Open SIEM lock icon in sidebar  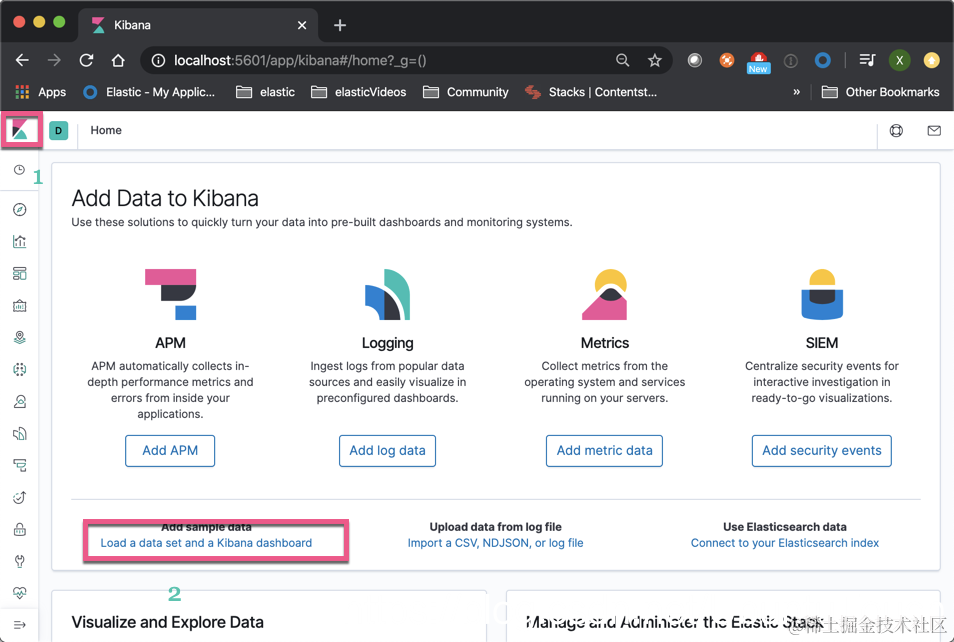[x=19, y=529]
